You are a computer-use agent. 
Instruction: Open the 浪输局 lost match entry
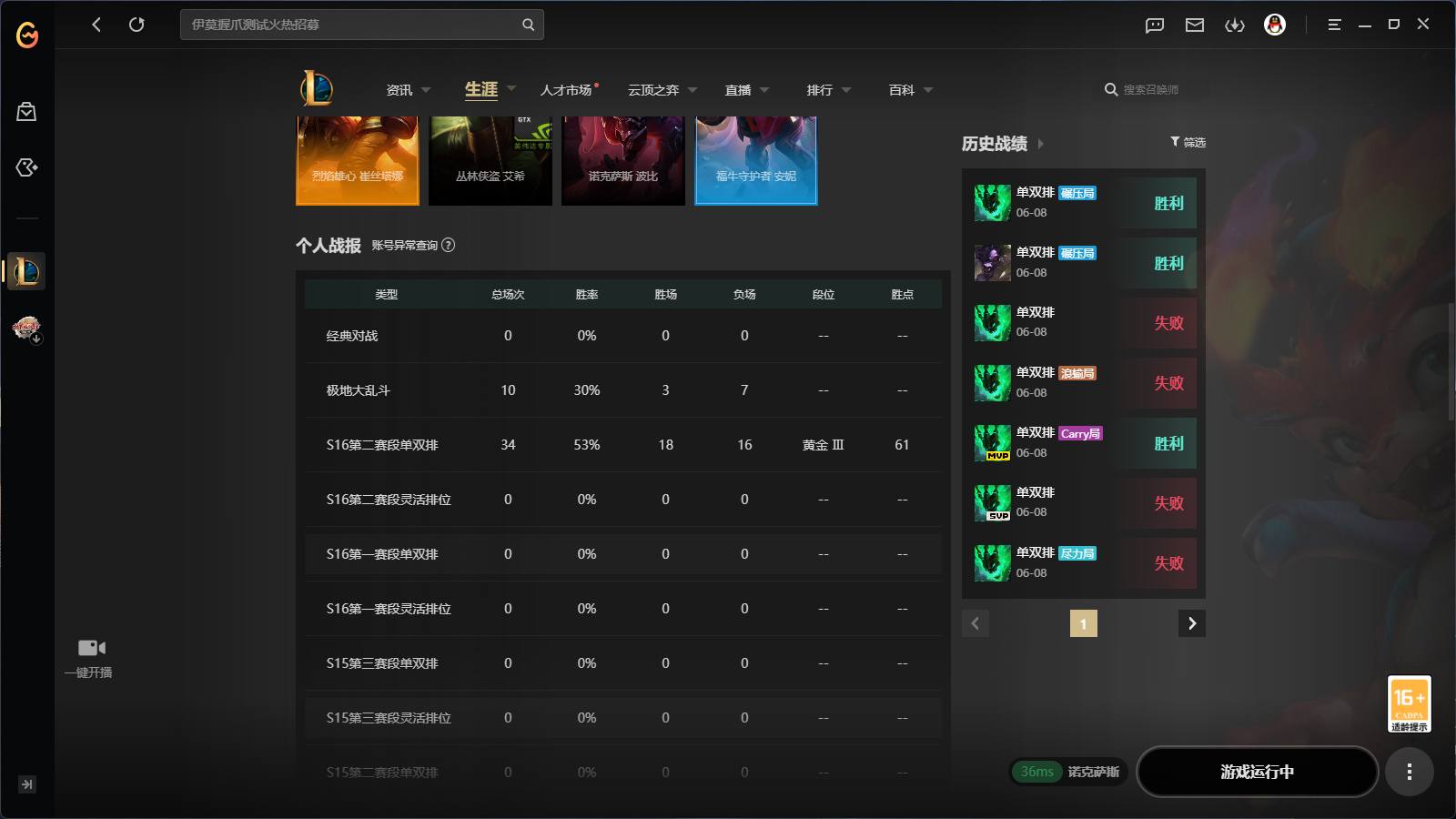pos(1084,383)
